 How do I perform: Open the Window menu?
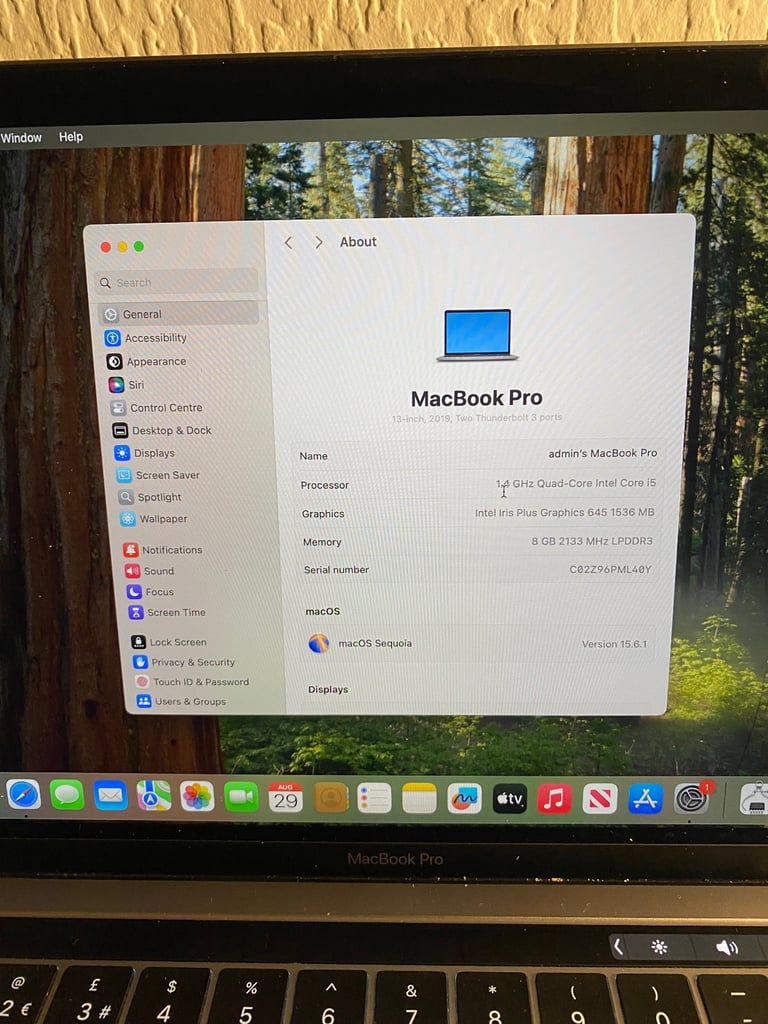click(x=21, y=138)
